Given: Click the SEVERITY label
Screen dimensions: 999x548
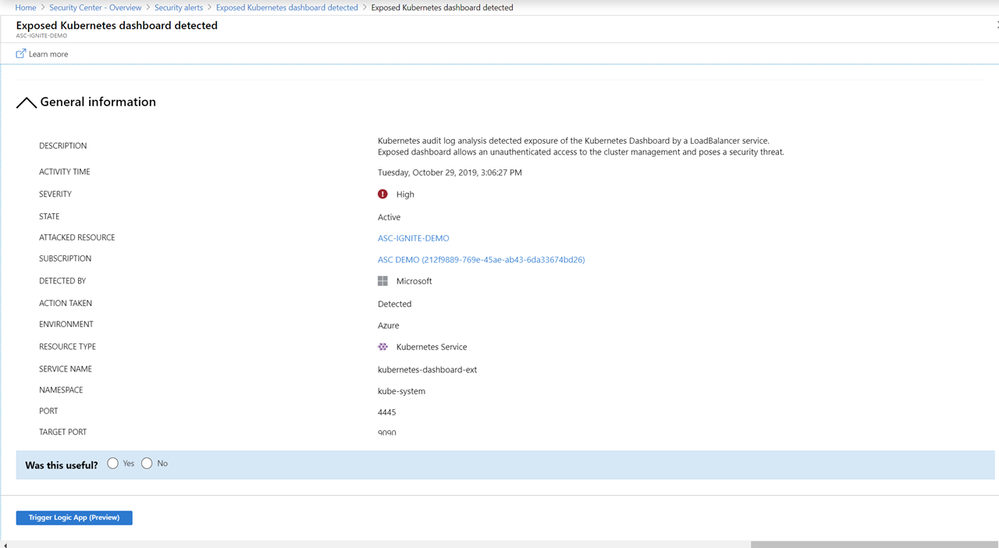Looking at the screenshot, I should [x=55, y=194].
